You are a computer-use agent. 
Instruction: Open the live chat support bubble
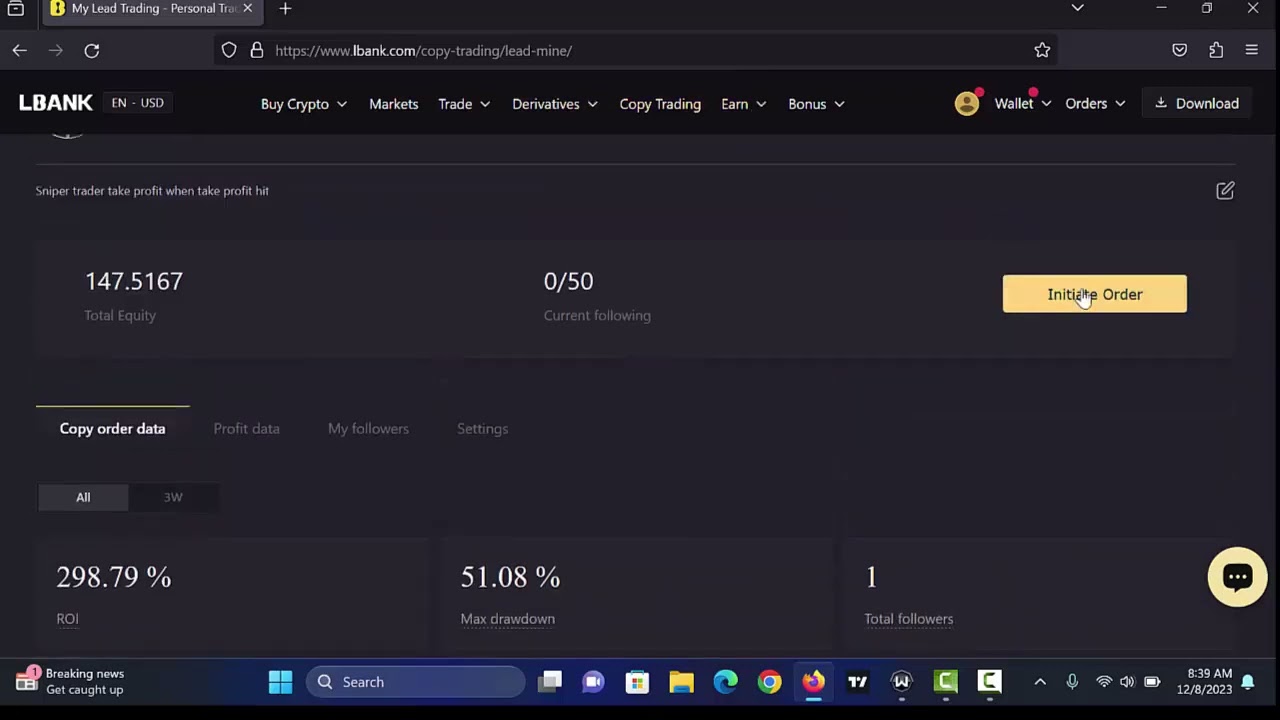coord(1237,576)
